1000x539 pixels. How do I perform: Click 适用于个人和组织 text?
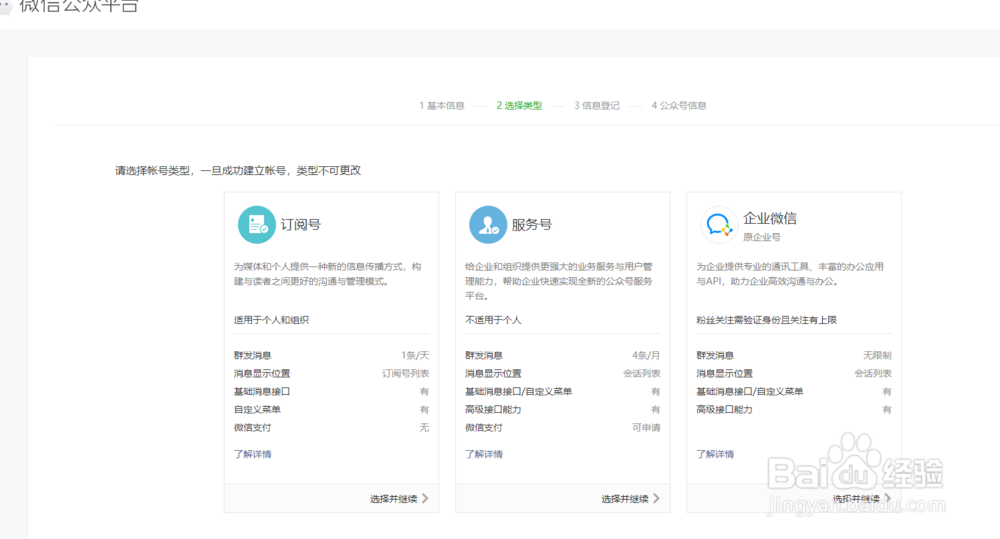coord(271,320)
